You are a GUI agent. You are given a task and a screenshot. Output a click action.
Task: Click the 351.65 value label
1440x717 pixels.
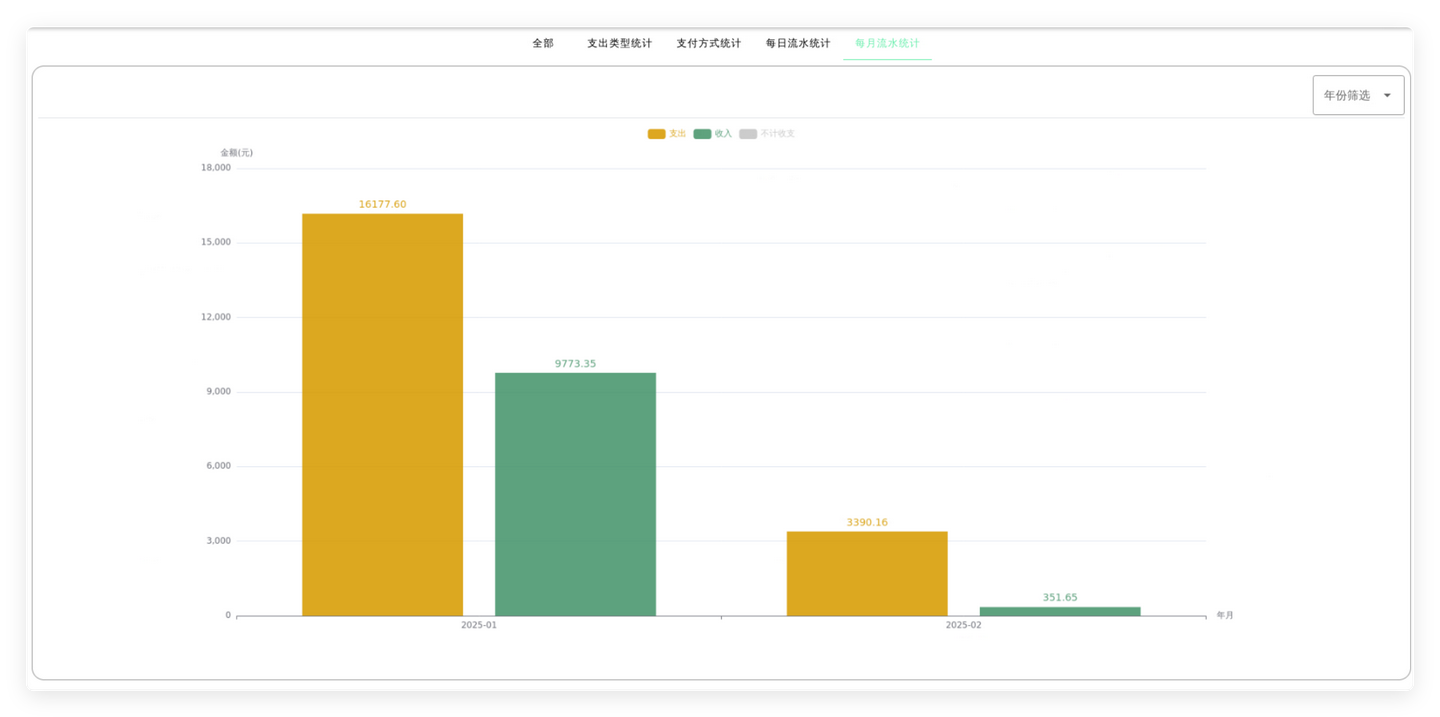pos(1058,596)
